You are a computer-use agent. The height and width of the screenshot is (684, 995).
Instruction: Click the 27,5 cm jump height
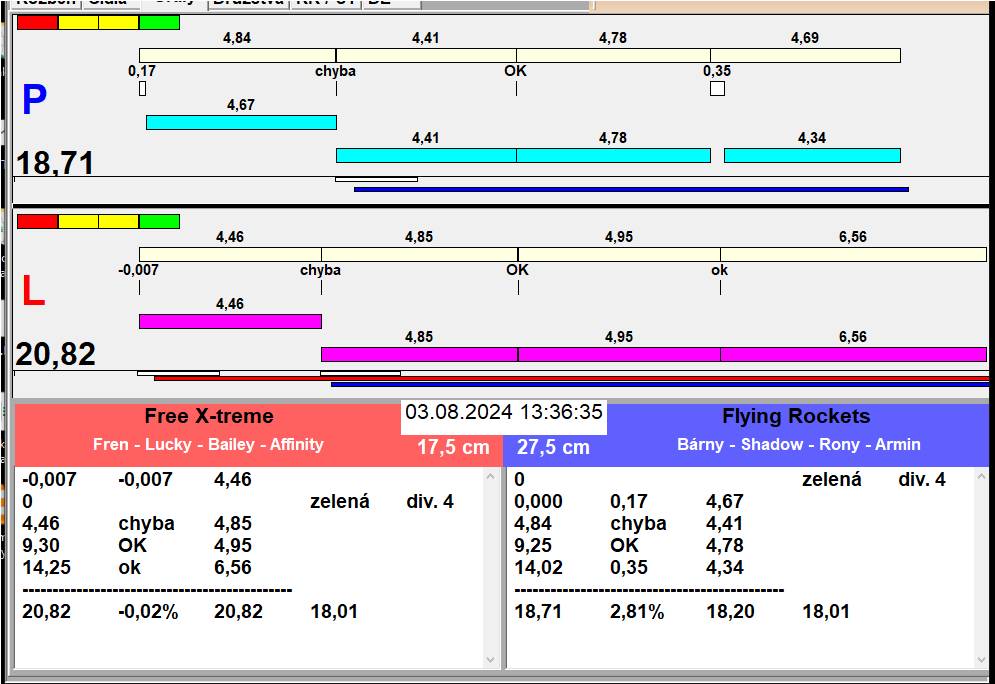click(553, 447)
